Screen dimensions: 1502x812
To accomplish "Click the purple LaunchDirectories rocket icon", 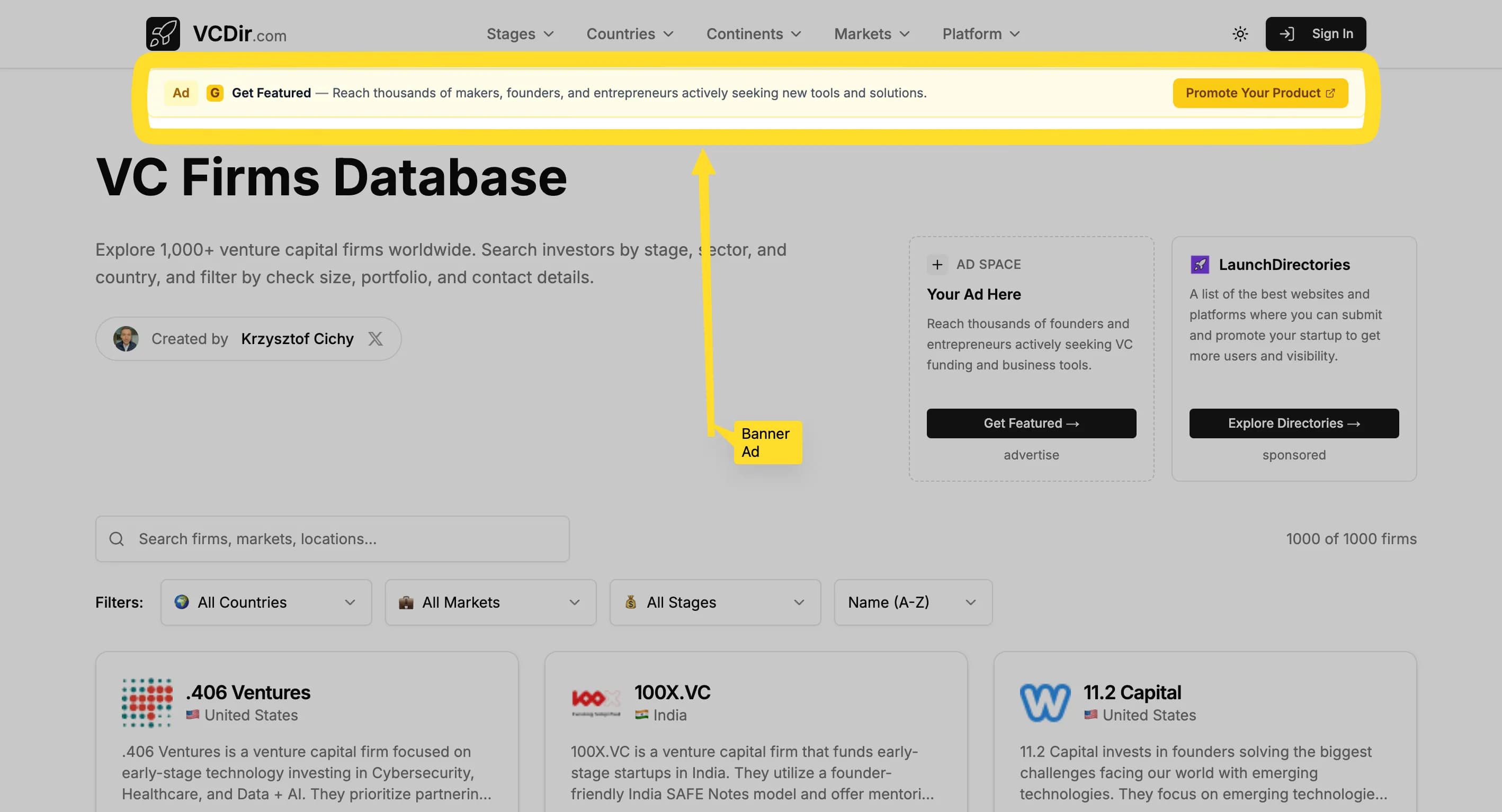I will 1200,265.
